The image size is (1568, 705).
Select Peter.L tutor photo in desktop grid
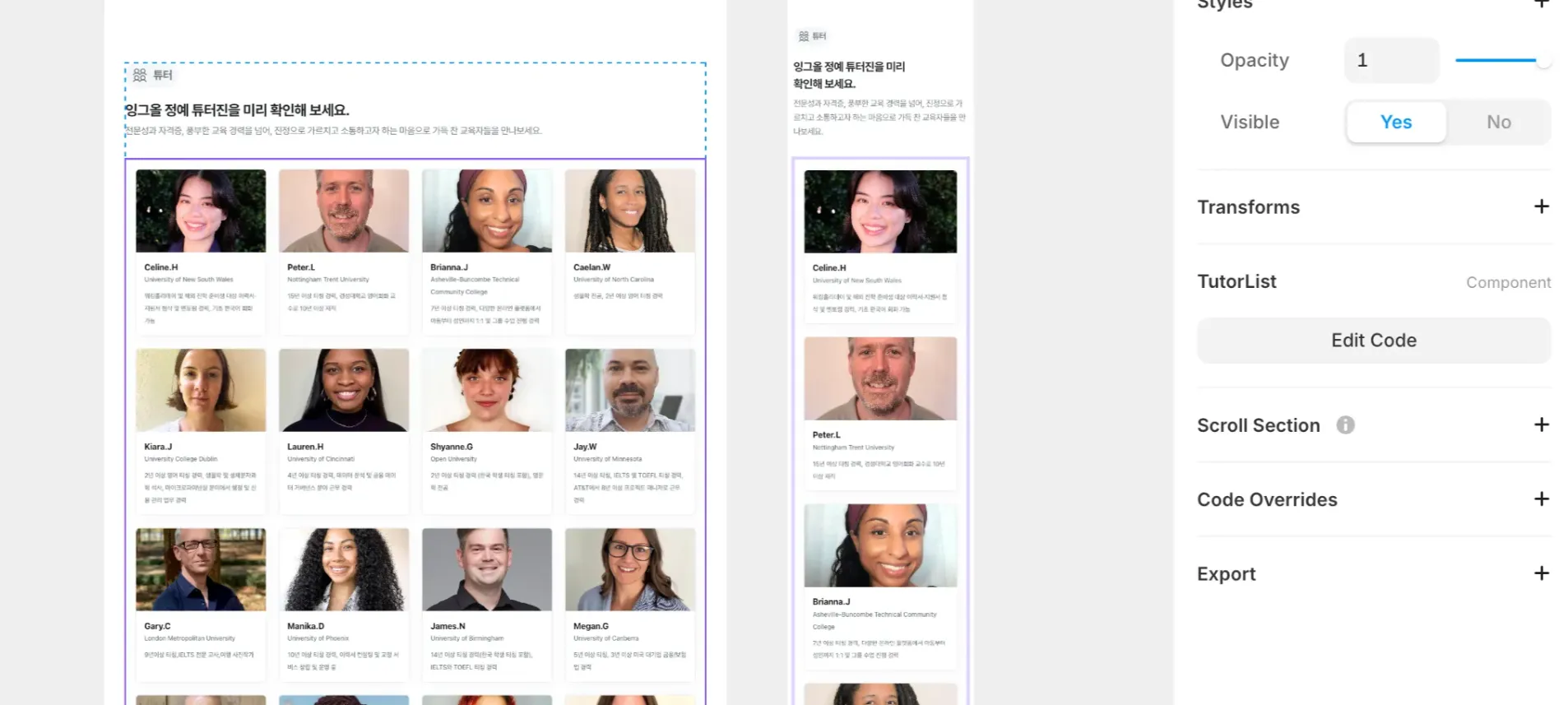[x=344, y=211]
